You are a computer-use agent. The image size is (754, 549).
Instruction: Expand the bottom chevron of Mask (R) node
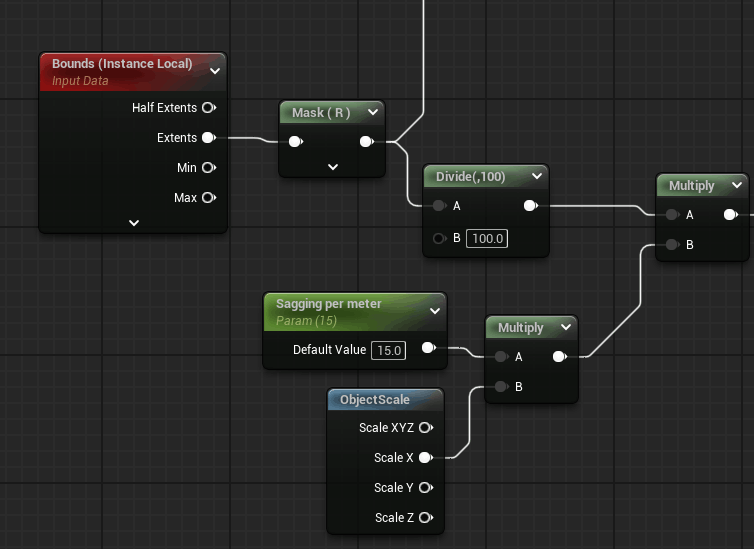[333, 167]
